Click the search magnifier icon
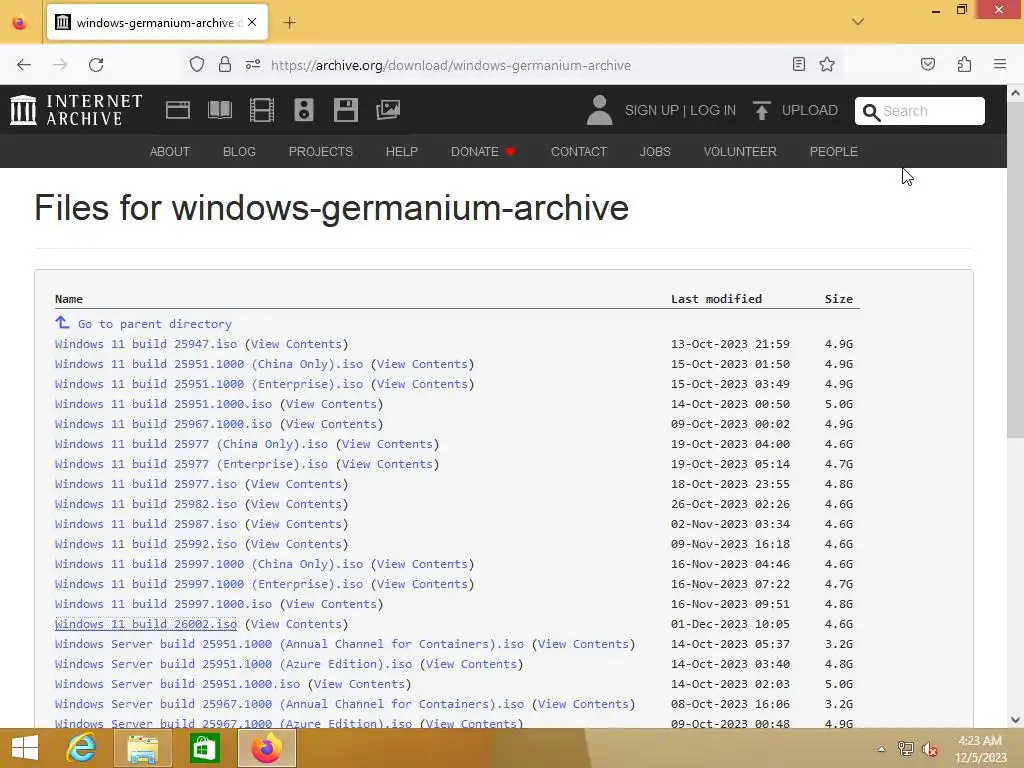 [x=871, y=112]
